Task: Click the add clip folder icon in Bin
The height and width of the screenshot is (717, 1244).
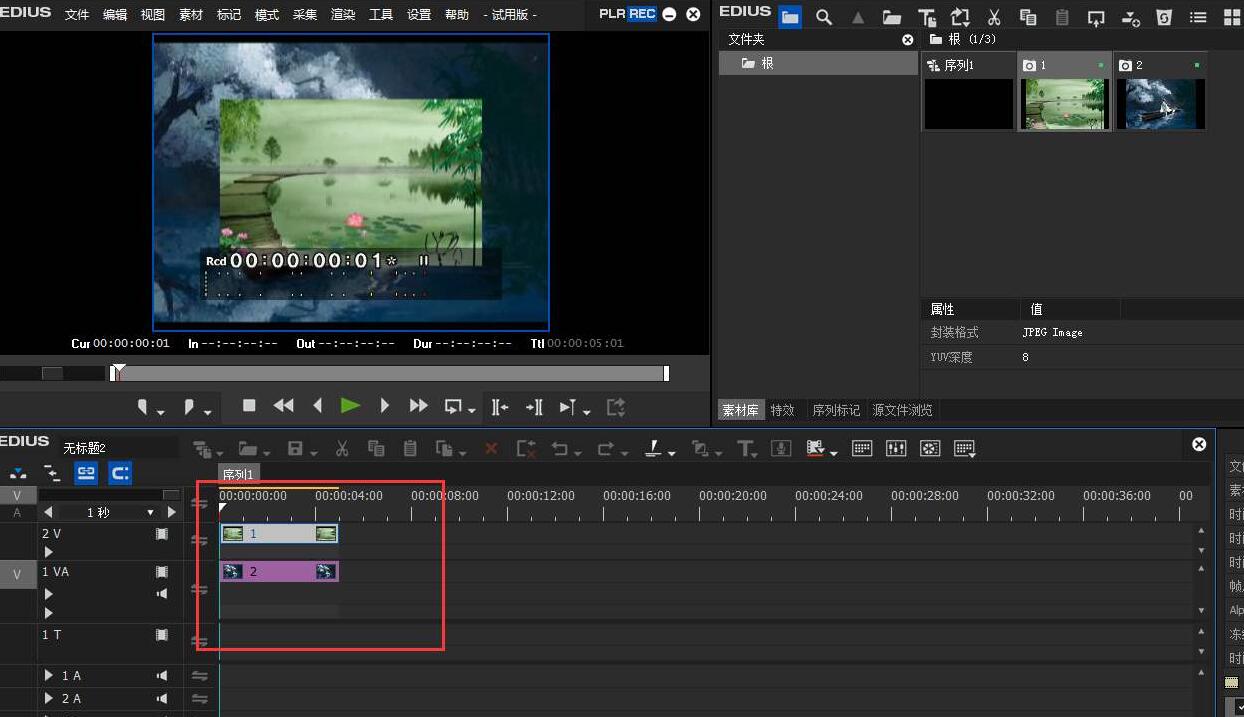Action: tap(892, 17)
